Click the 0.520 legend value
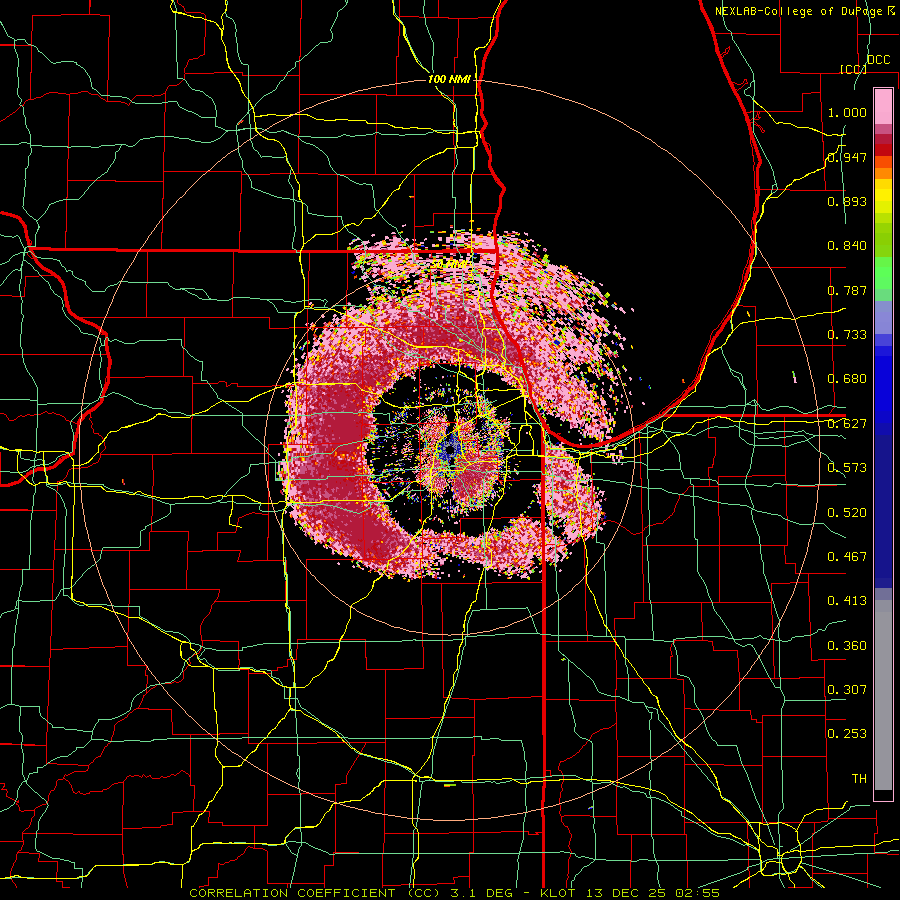 847,513
